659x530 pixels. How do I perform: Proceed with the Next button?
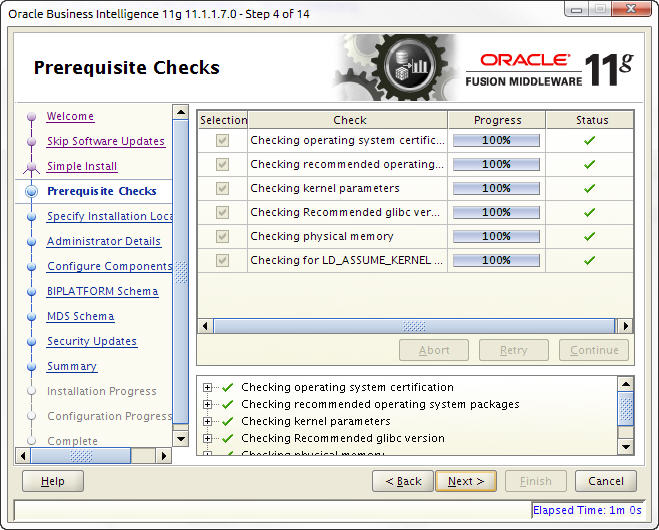[x=466, y=481]
